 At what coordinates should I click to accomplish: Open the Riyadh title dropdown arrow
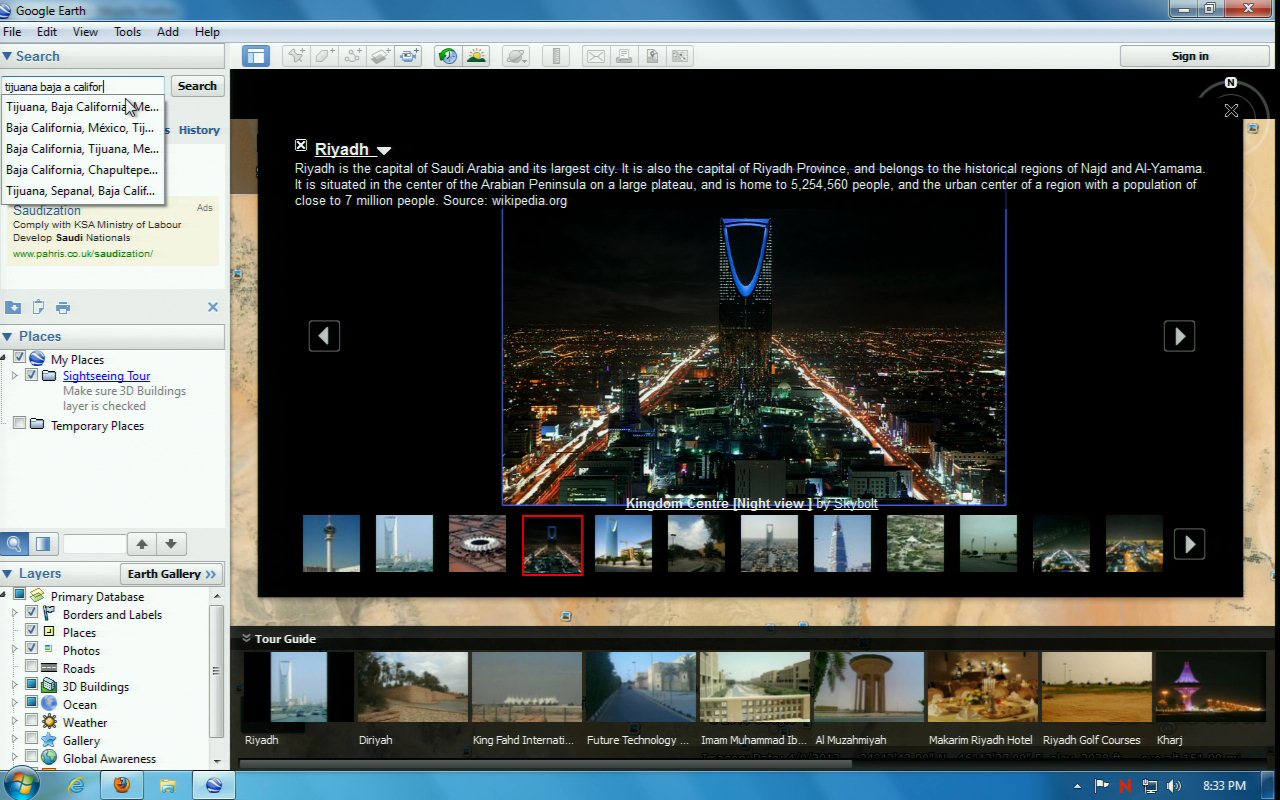pos(384,151)
